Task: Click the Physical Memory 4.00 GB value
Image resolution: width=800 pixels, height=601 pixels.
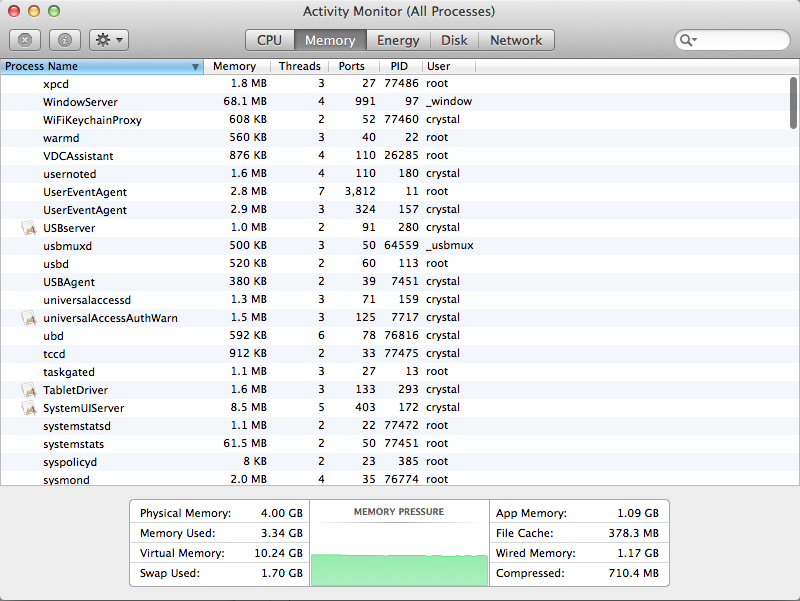Action: [282, 513]
